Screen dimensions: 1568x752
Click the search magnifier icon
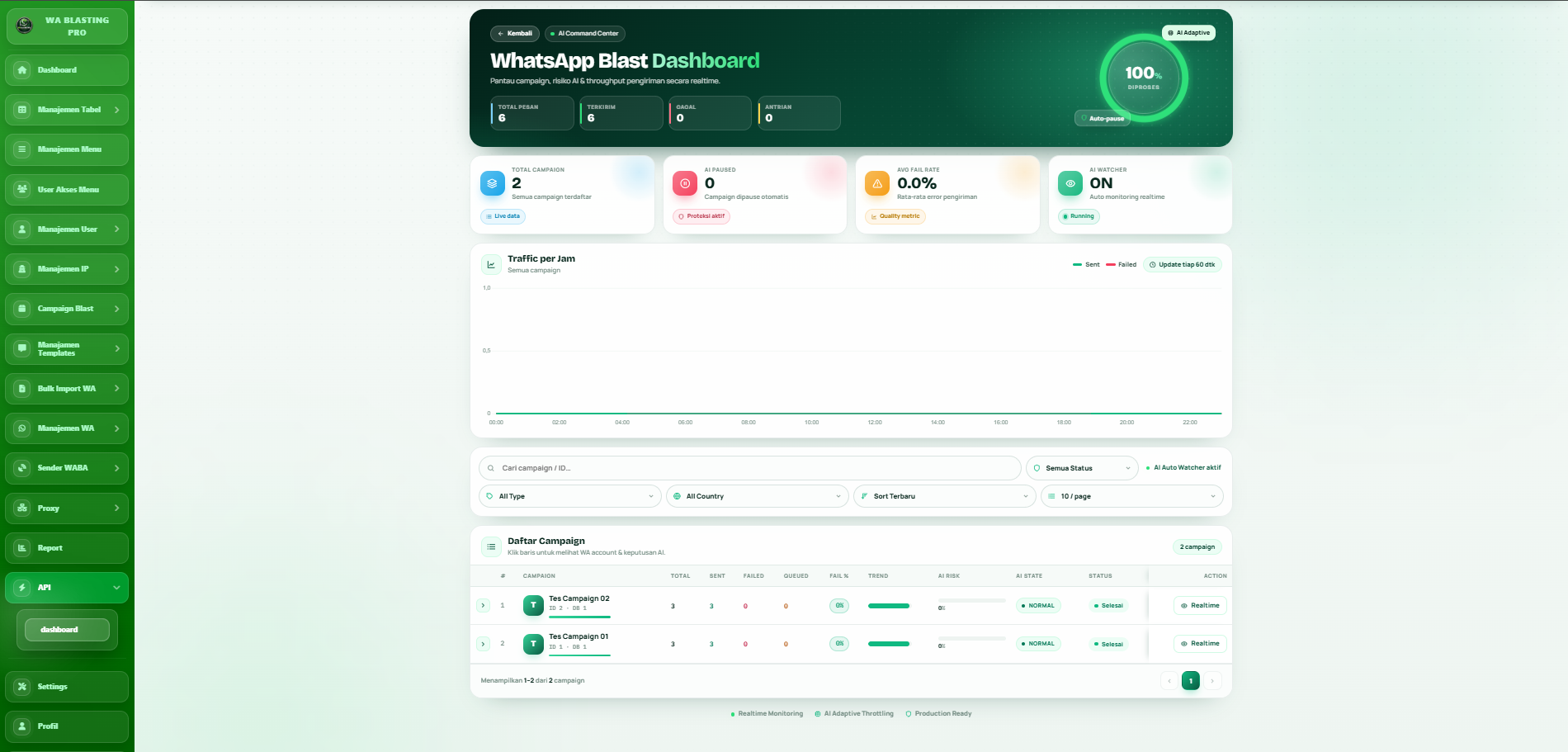pyautogui.click(x=491, y=468)
